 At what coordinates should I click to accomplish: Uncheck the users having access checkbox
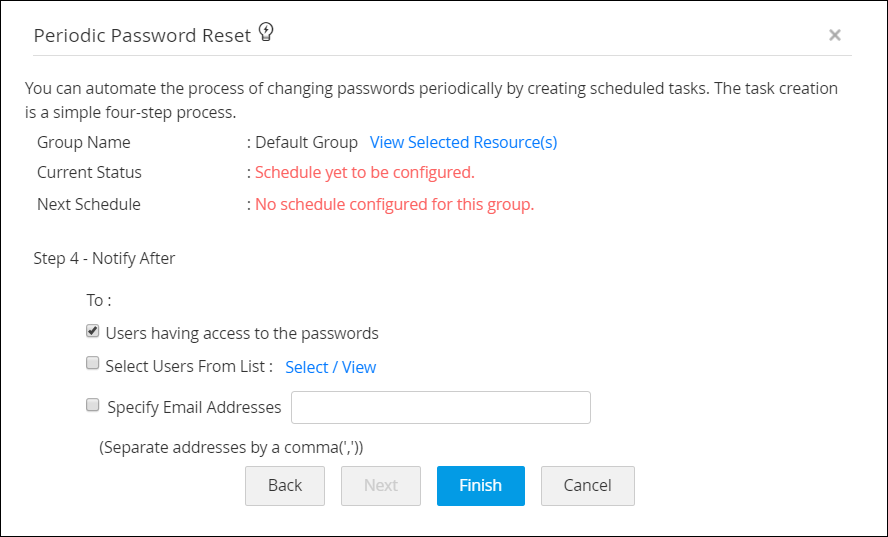(x=93, y=331)
